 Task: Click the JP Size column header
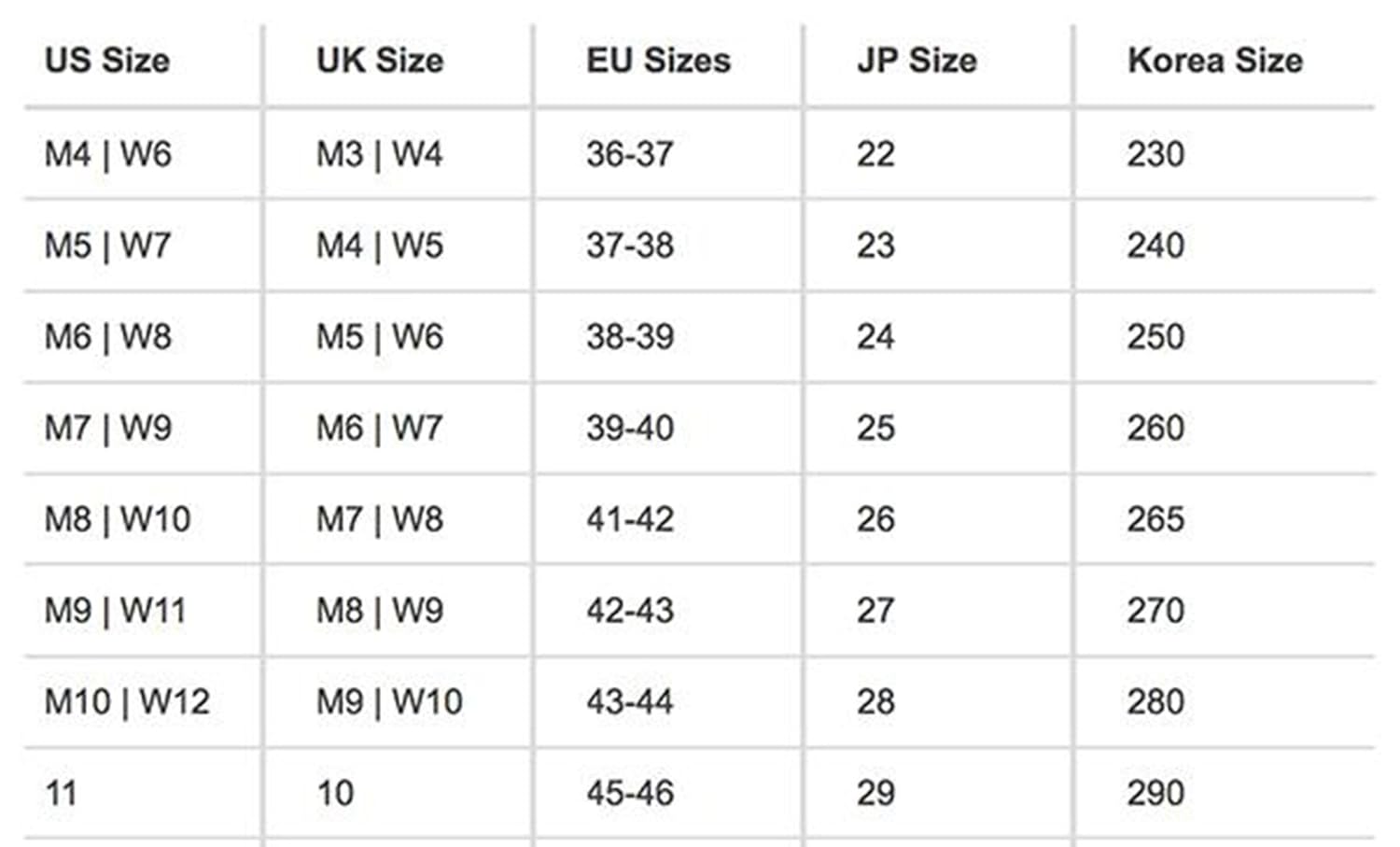pyautogui.click(x=917, y=61)
